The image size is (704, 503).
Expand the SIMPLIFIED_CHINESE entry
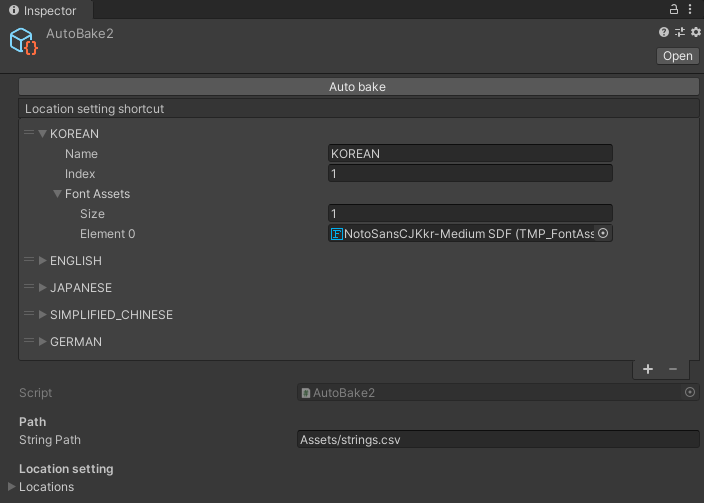coord(43,314)
